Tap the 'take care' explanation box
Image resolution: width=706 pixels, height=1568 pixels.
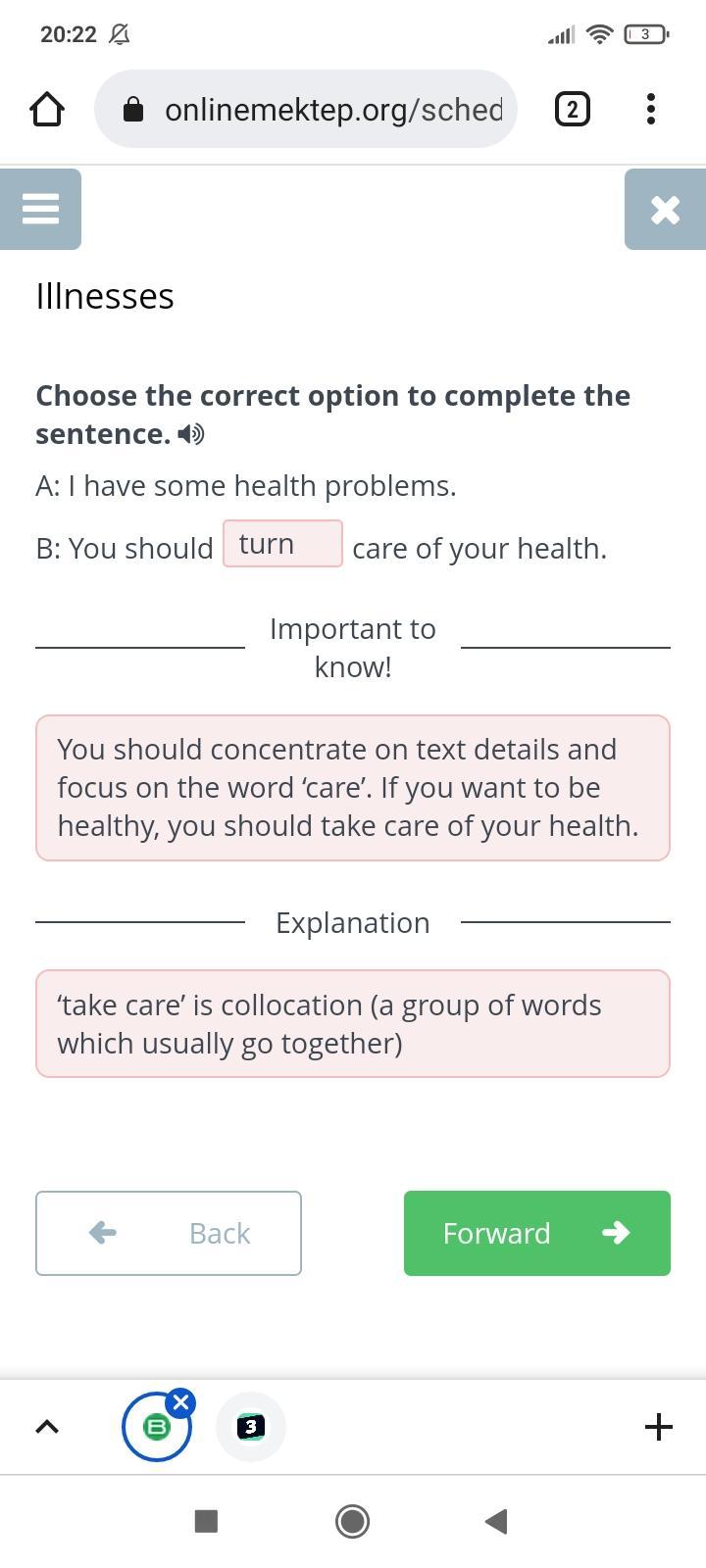[353, 1023]
